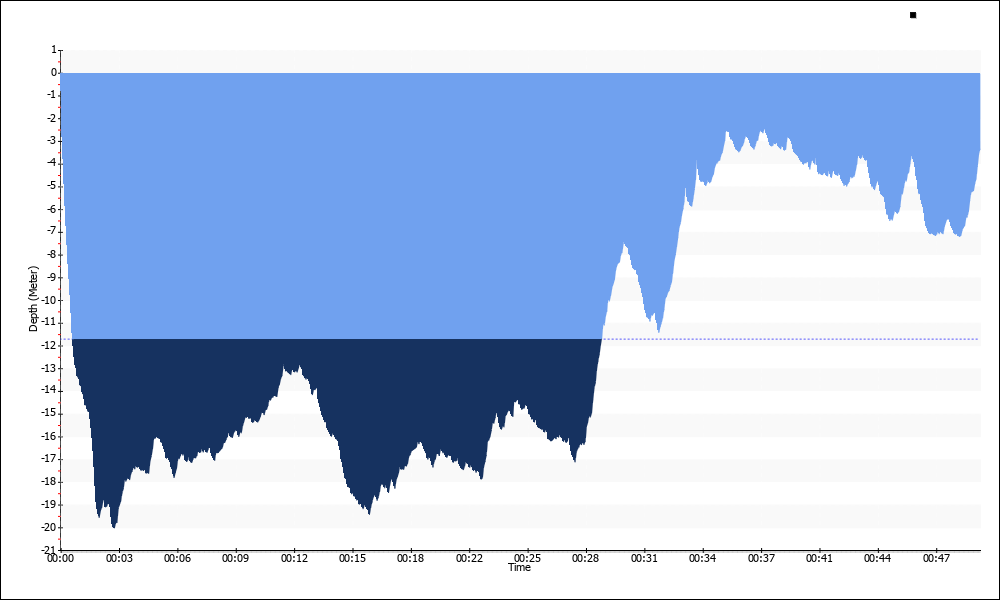Select the 00:03 time axis label

click(119, 558)
